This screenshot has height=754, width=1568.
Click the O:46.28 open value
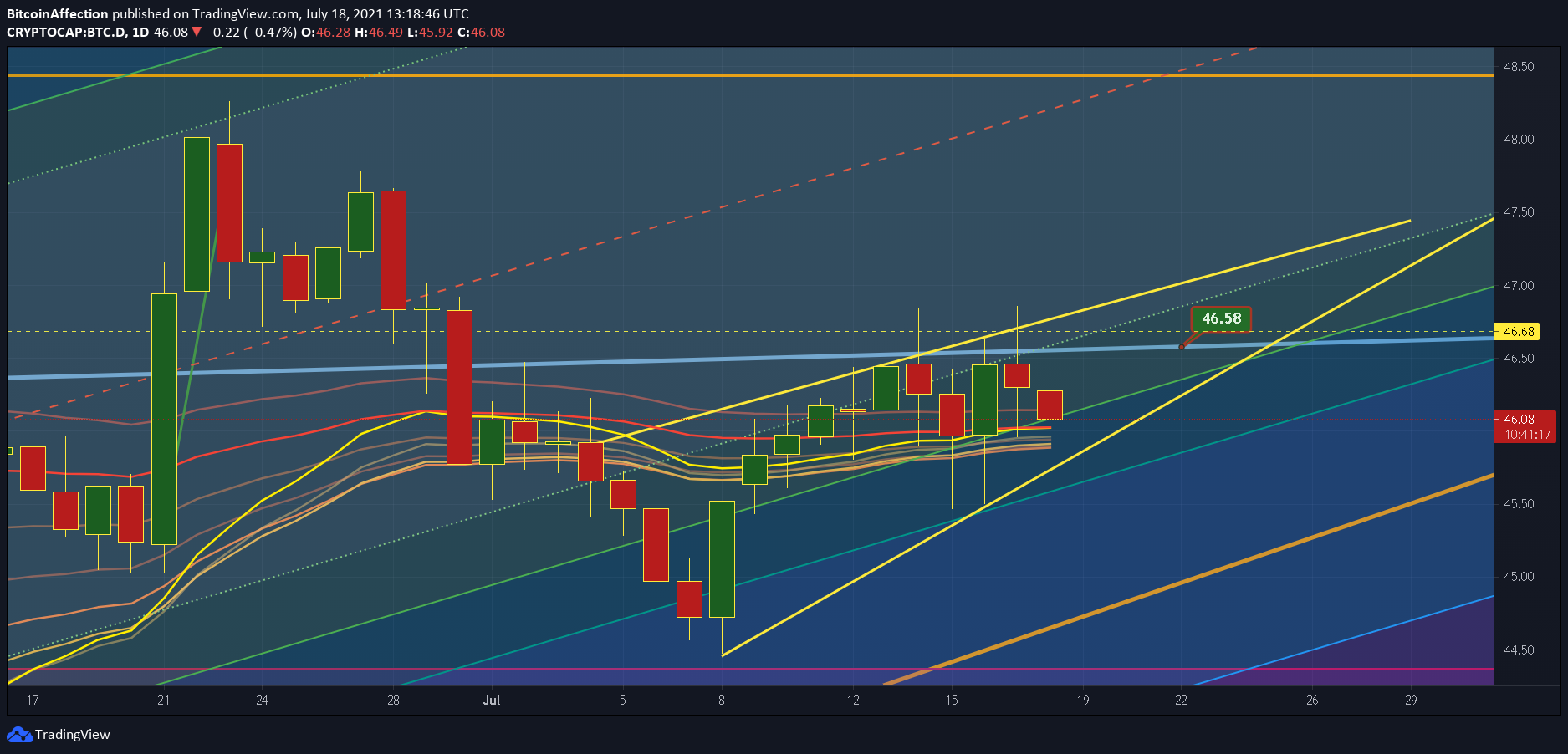[325, 33]
